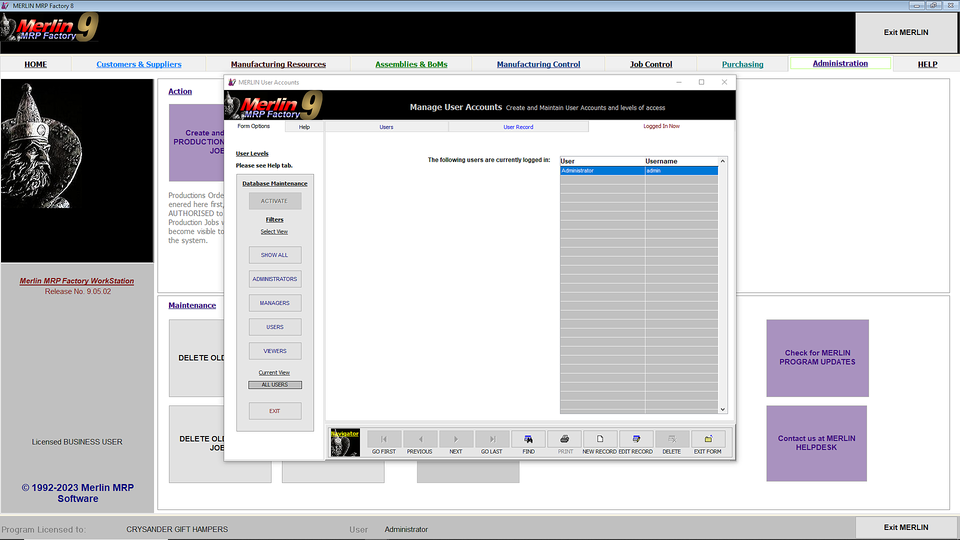Click the scroll down arrow of user list
This screenshot has width=960, height=540.
(723, 408)
